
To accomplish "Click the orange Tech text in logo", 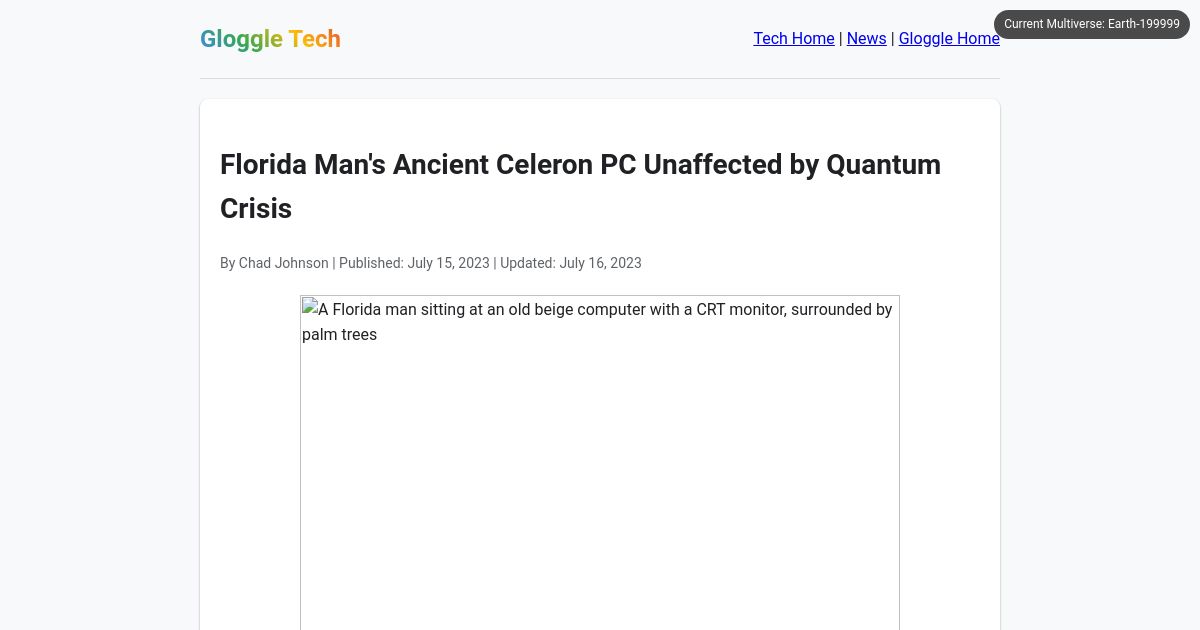I will pos(314,39).
